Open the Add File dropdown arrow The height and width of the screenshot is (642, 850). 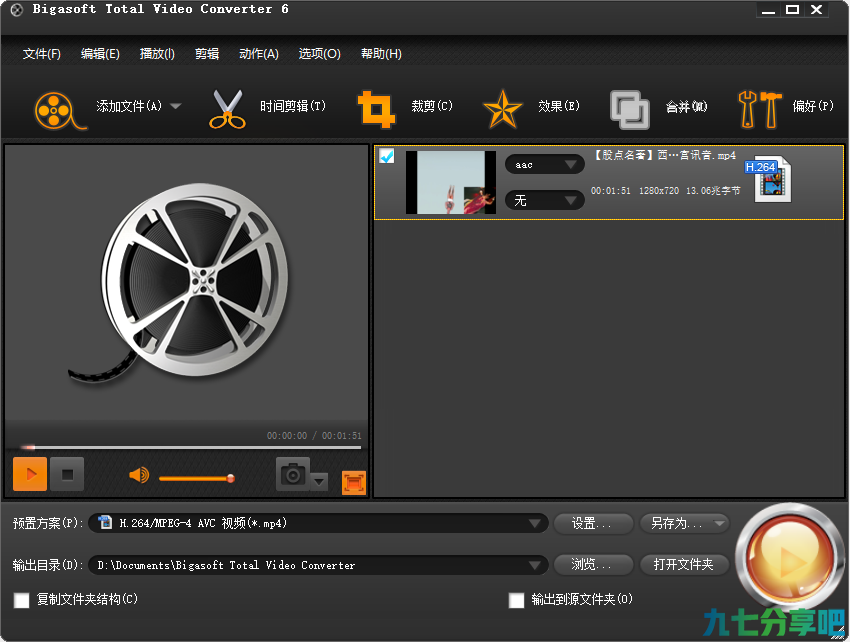[x=176, y=106]
